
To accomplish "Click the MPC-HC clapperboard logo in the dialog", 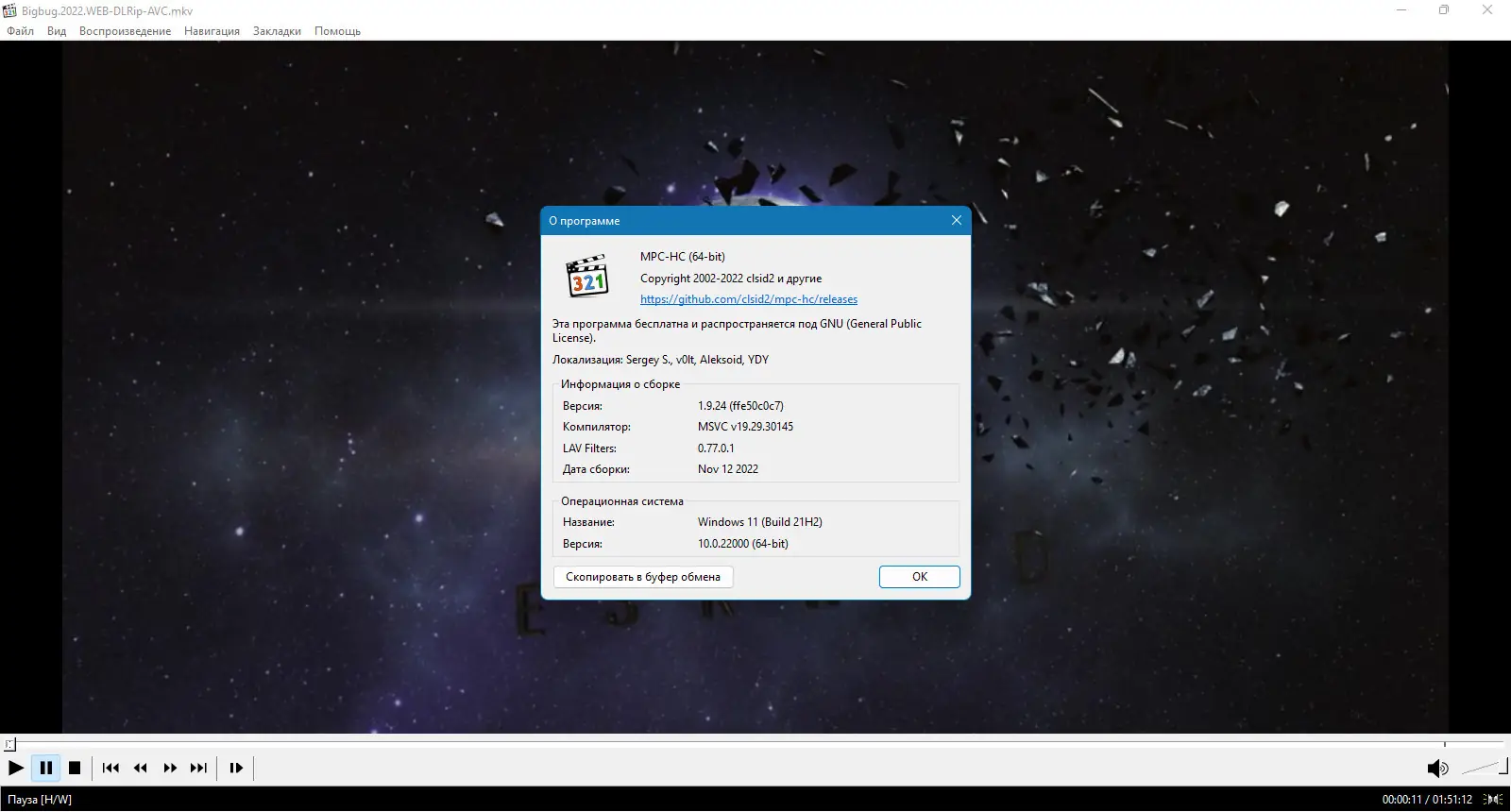I will [586, 276].
